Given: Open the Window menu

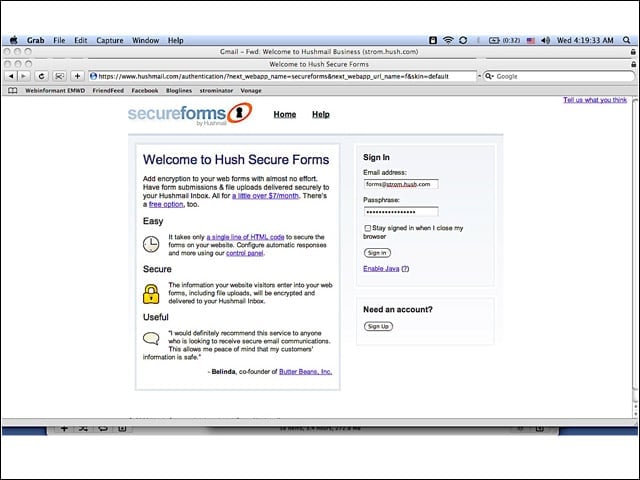Looking at the screenshot, I should [x=145, y=40].
